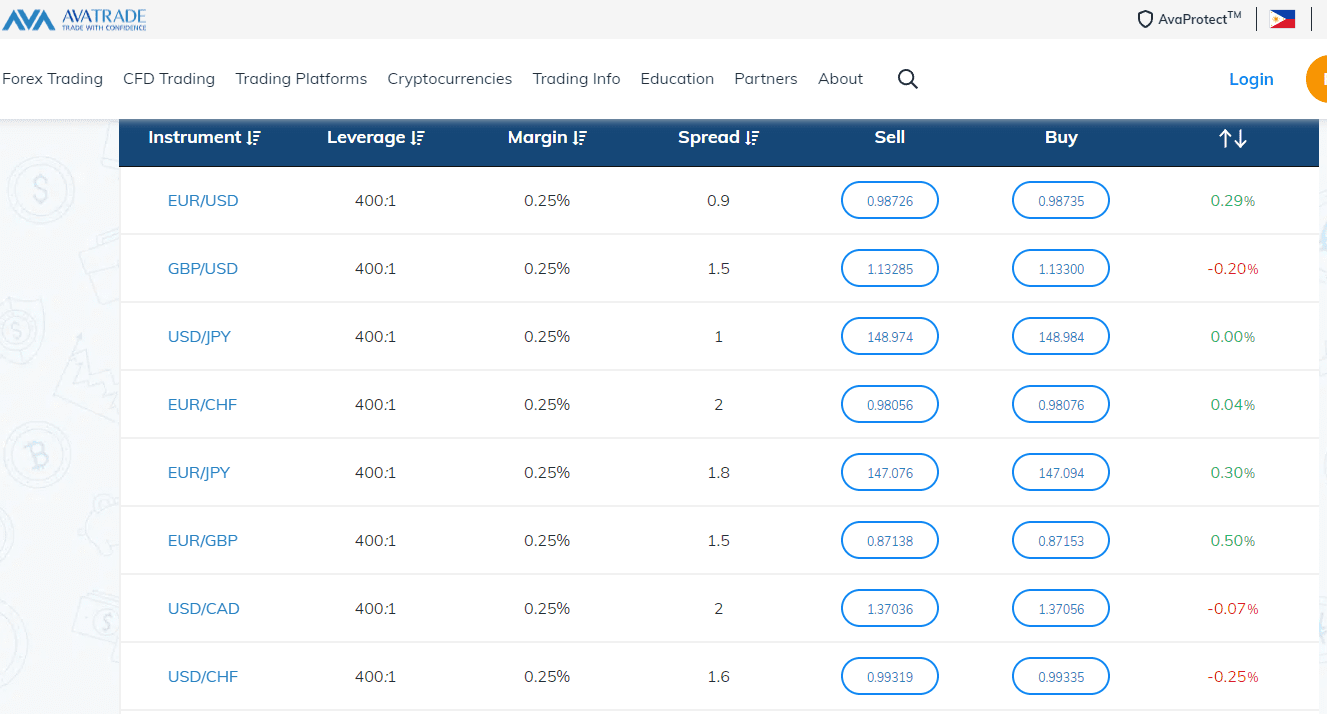The height and width of the screenshot is (714, 1327).
Task: Expand the About menu
Action: point(840,79)
